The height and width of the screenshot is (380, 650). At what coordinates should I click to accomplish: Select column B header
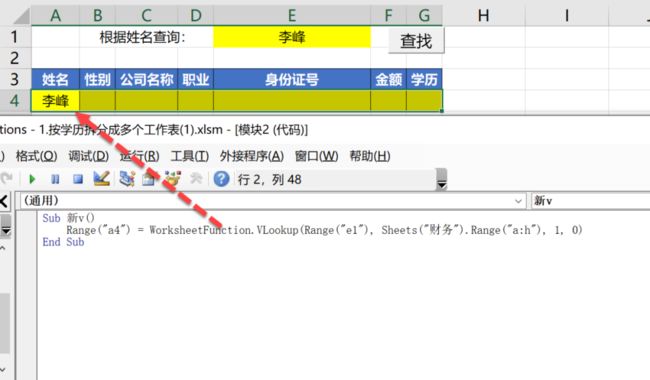tap(97, 15)
